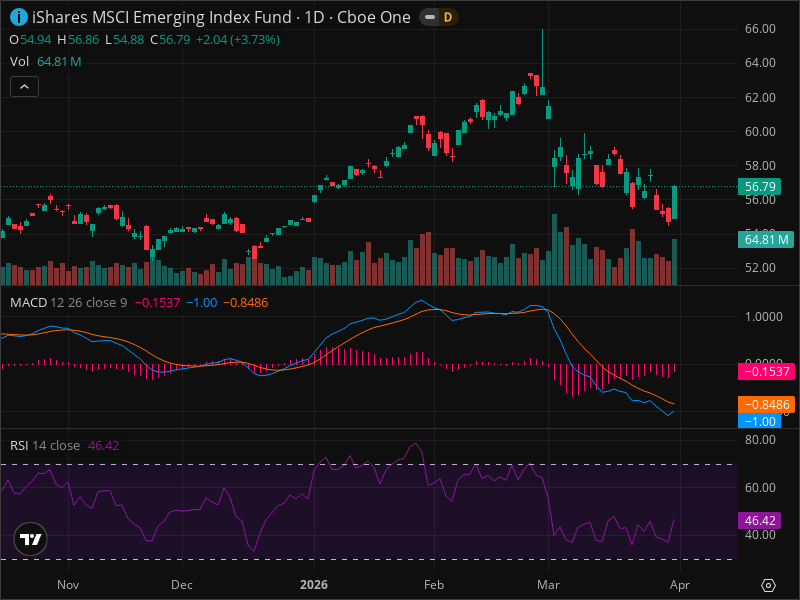Open chart settings gear icon

(768, 585)
